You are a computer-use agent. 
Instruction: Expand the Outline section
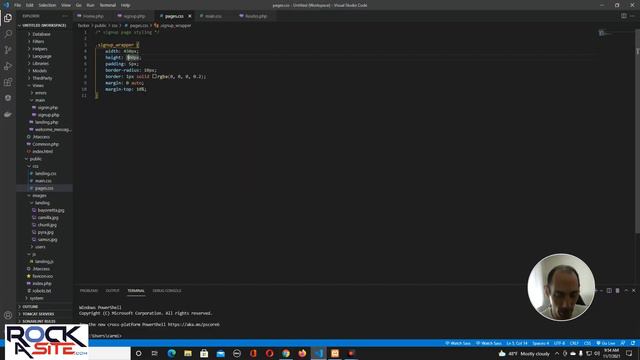[x=30, y=307]
